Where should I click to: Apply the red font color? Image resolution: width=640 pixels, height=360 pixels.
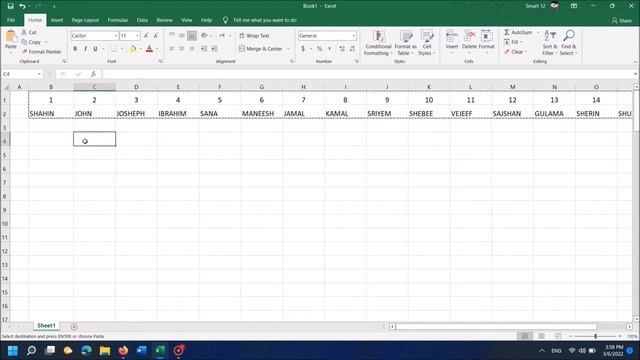(x=149, y=49)
